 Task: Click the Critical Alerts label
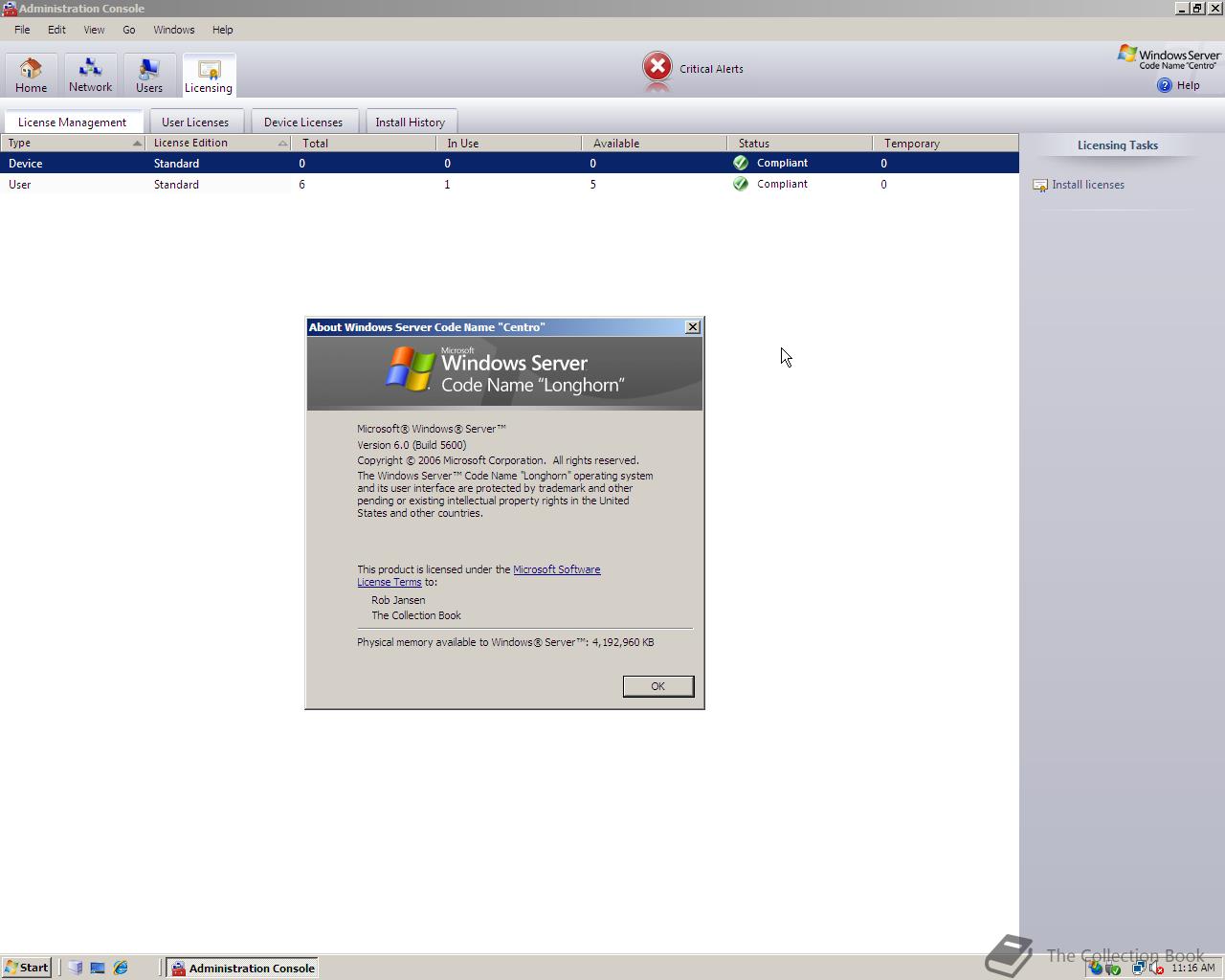711,69
